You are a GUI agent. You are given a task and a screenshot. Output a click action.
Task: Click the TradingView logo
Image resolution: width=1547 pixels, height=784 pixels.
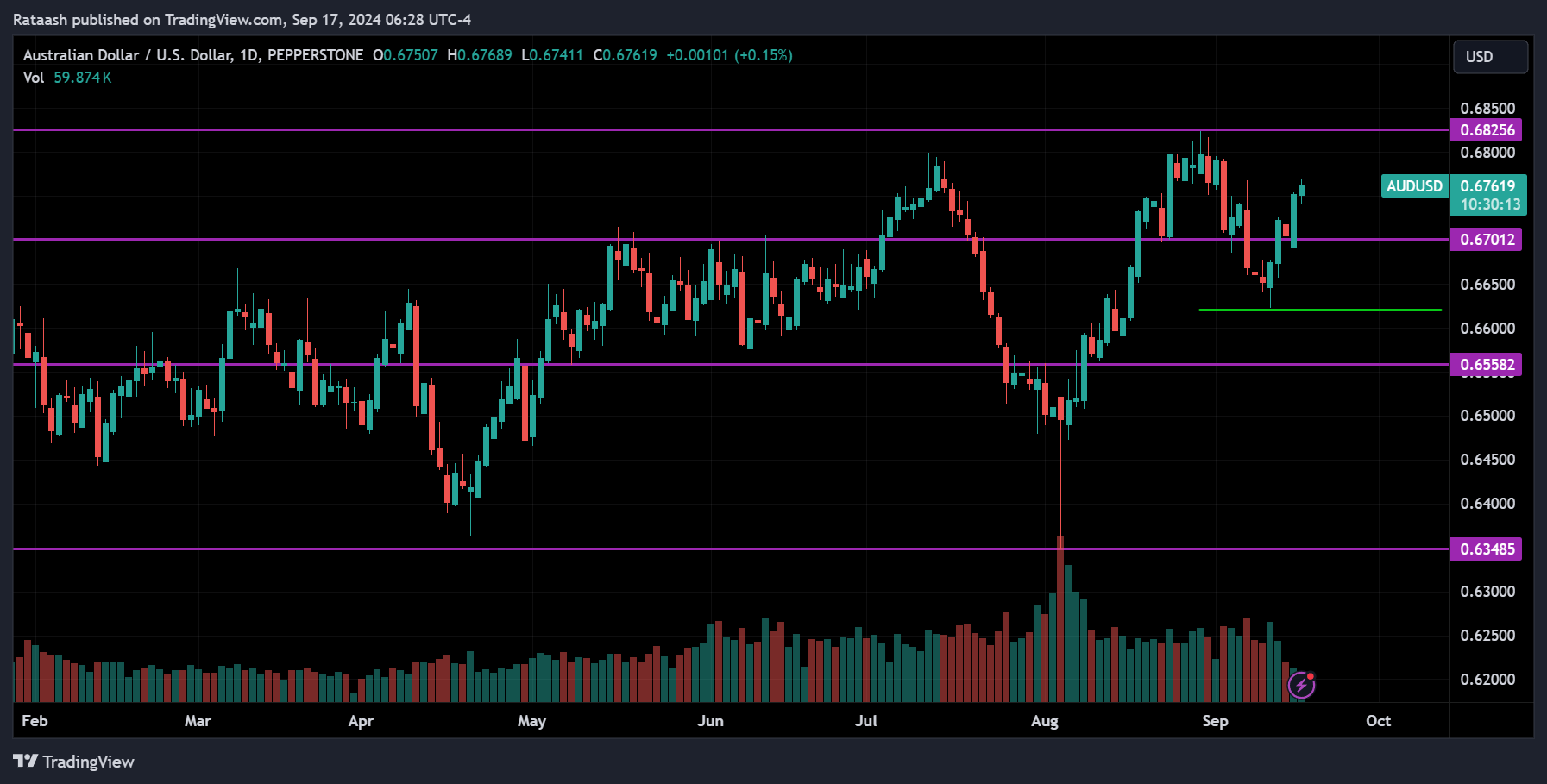[74, 762]
